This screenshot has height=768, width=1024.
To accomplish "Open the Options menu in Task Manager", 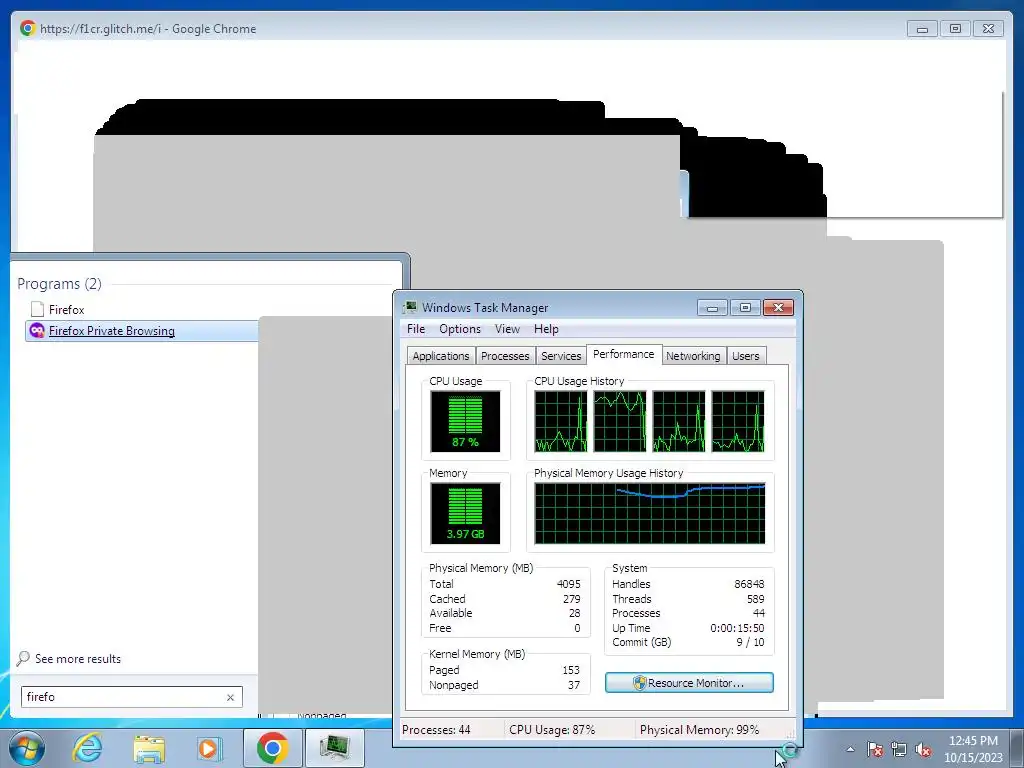I will (460, 329).
